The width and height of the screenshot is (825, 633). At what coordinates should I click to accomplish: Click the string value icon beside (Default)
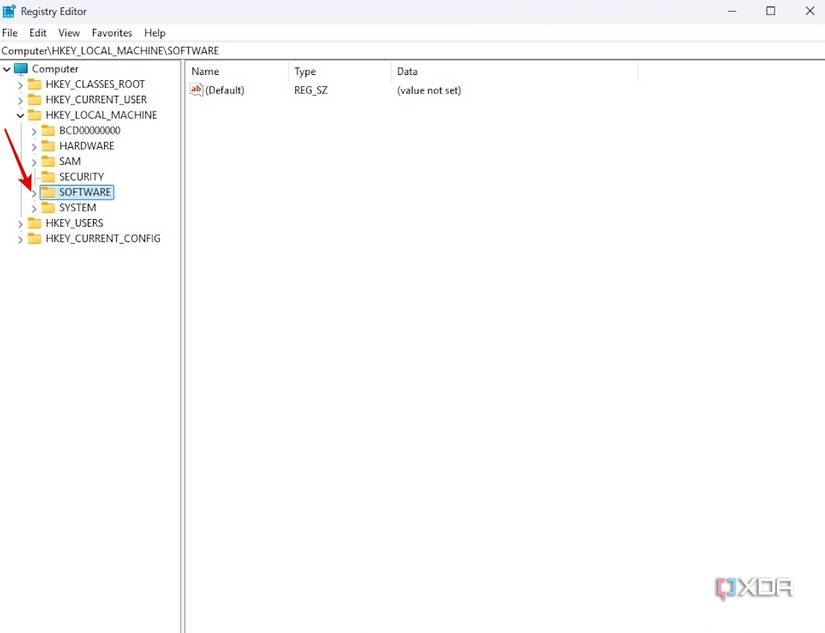tap(196, 90)
